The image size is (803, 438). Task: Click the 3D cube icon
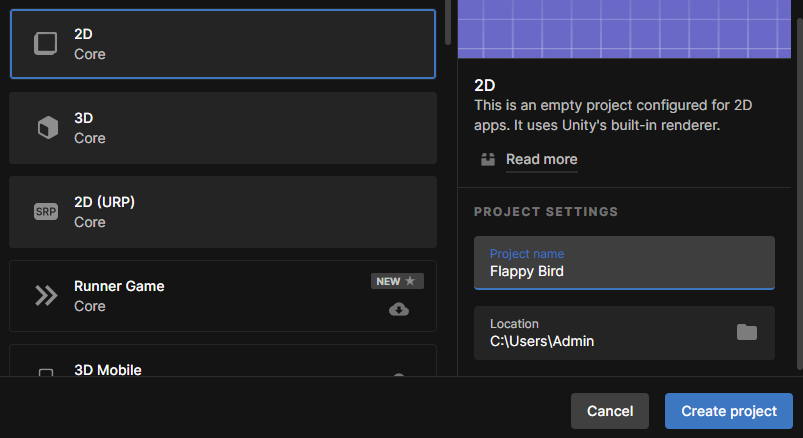(x=48, y=128)
